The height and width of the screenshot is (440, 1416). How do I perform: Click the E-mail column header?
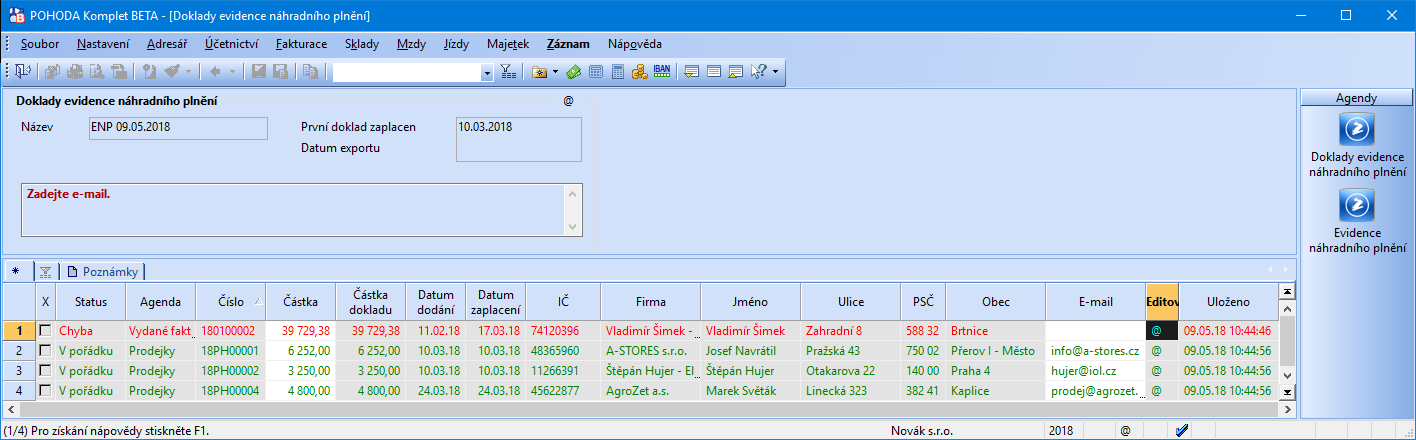click(1096, 302)
